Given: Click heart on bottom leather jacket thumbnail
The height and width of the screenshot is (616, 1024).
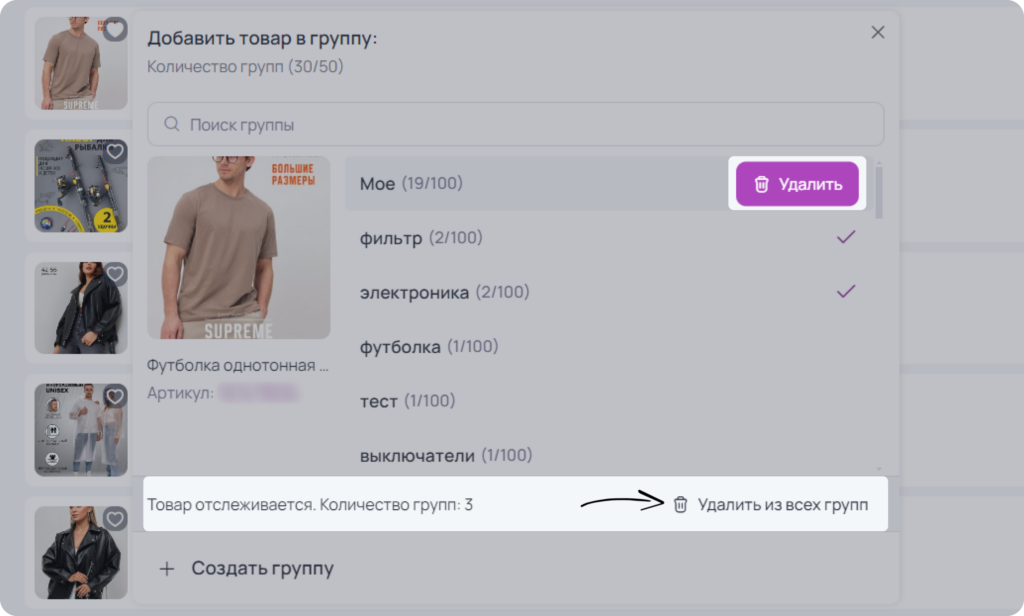Looking at the screenshot, I should coord(116,519).
